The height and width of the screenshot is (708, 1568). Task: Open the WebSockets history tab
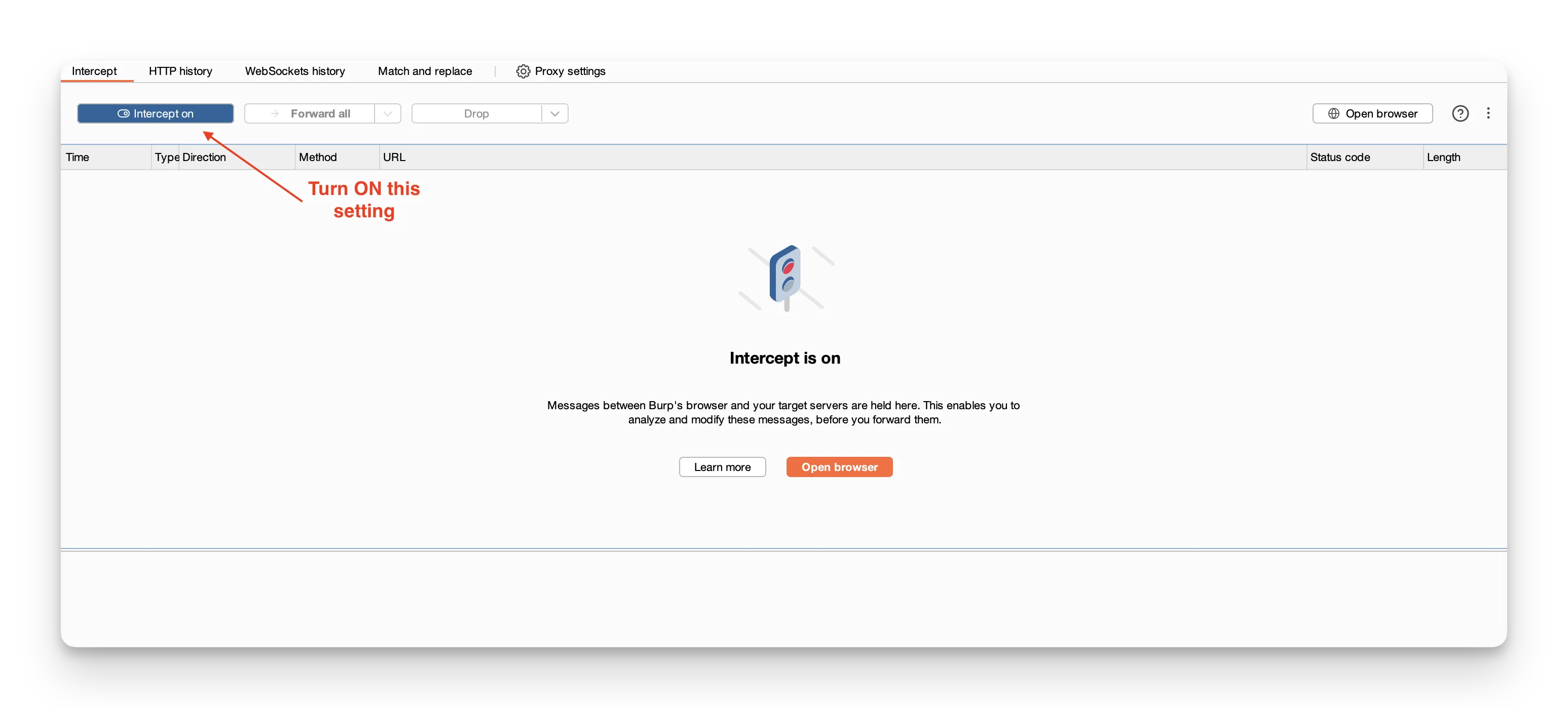click(x=294, y=71)
